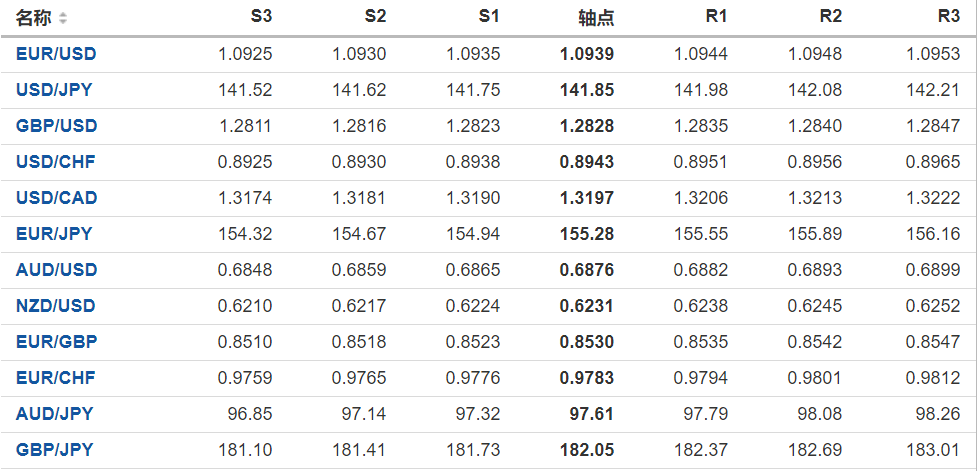Click the EUR/USD pivot value 1.0939
Screen dimensions: 980x471
(587, 54)
